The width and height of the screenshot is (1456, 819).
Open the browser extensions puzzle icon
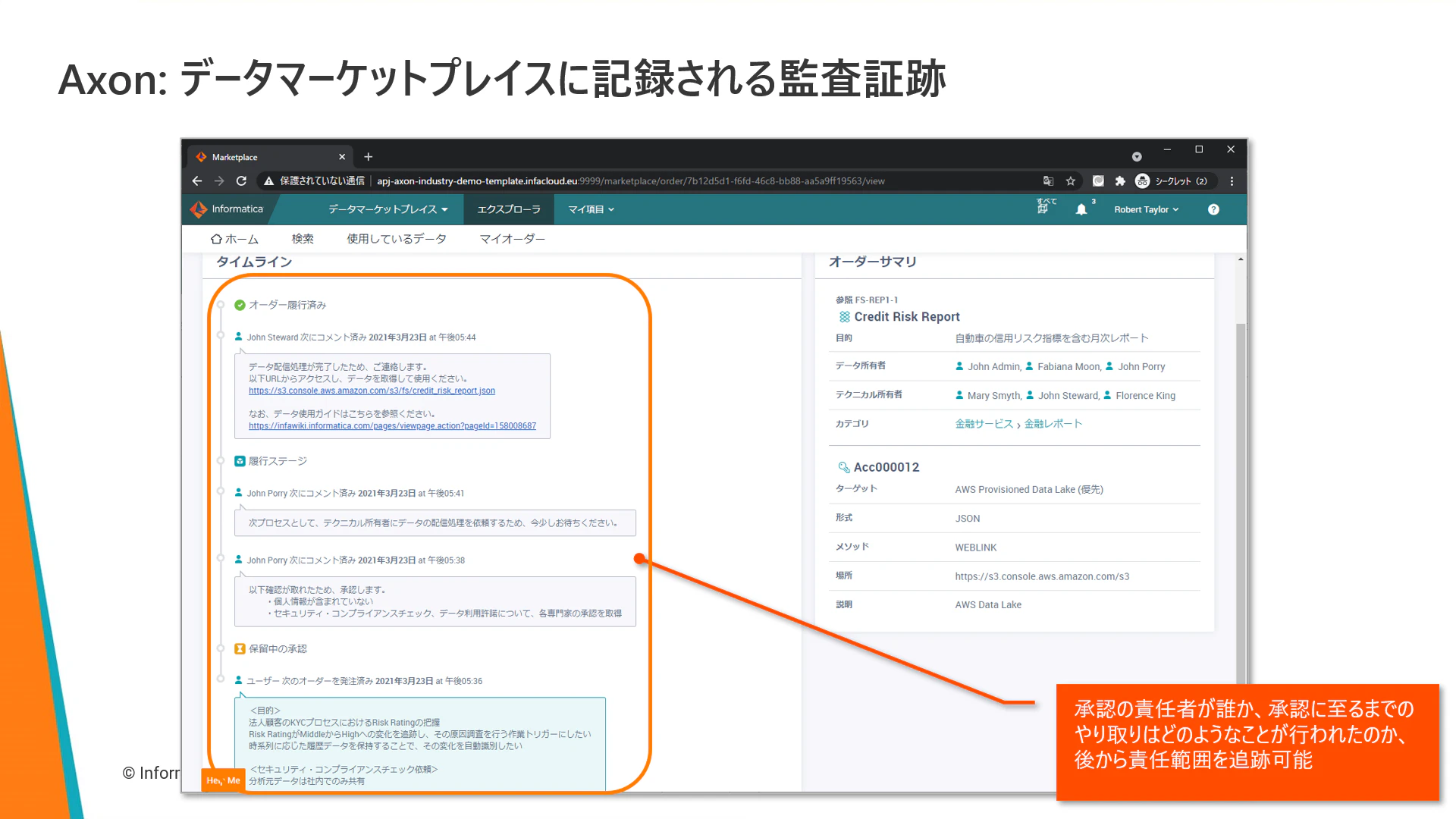click(1120, 181)
